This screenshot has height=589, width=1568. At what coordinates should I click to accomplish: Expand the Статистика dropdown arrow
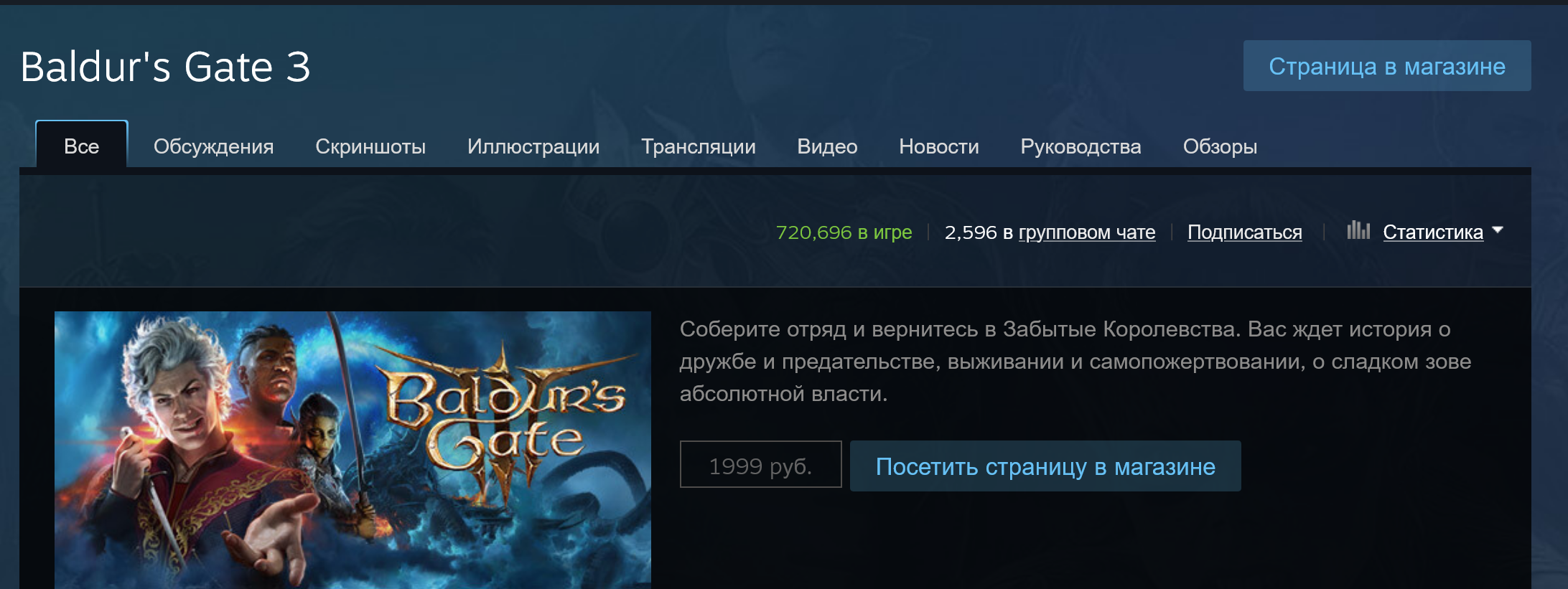click(x=1498, y=230)
